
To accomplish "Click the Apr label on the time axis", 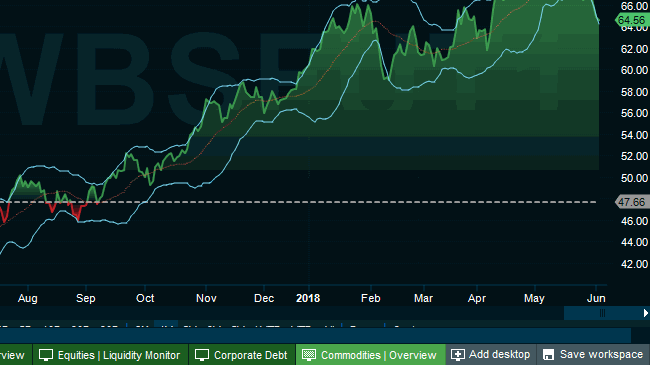I will [477, 298].
